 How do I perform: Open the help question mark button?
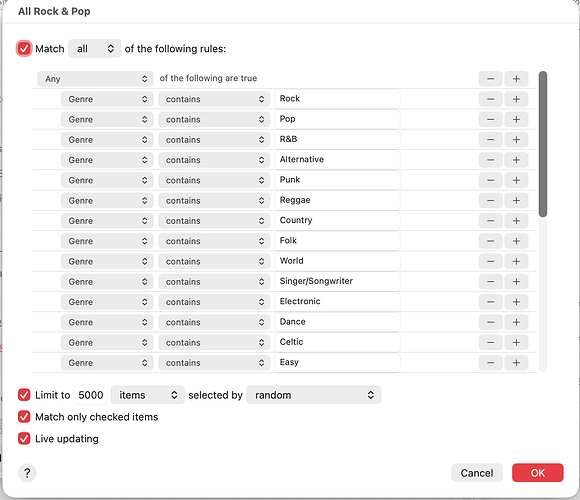[x=27, y=473]
